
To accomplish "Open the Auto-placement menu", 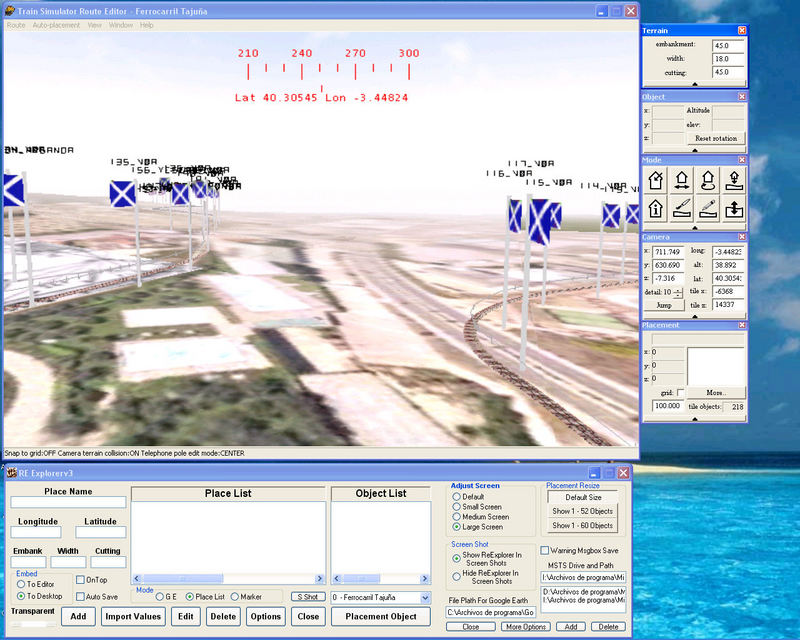I will pos(56,25).
